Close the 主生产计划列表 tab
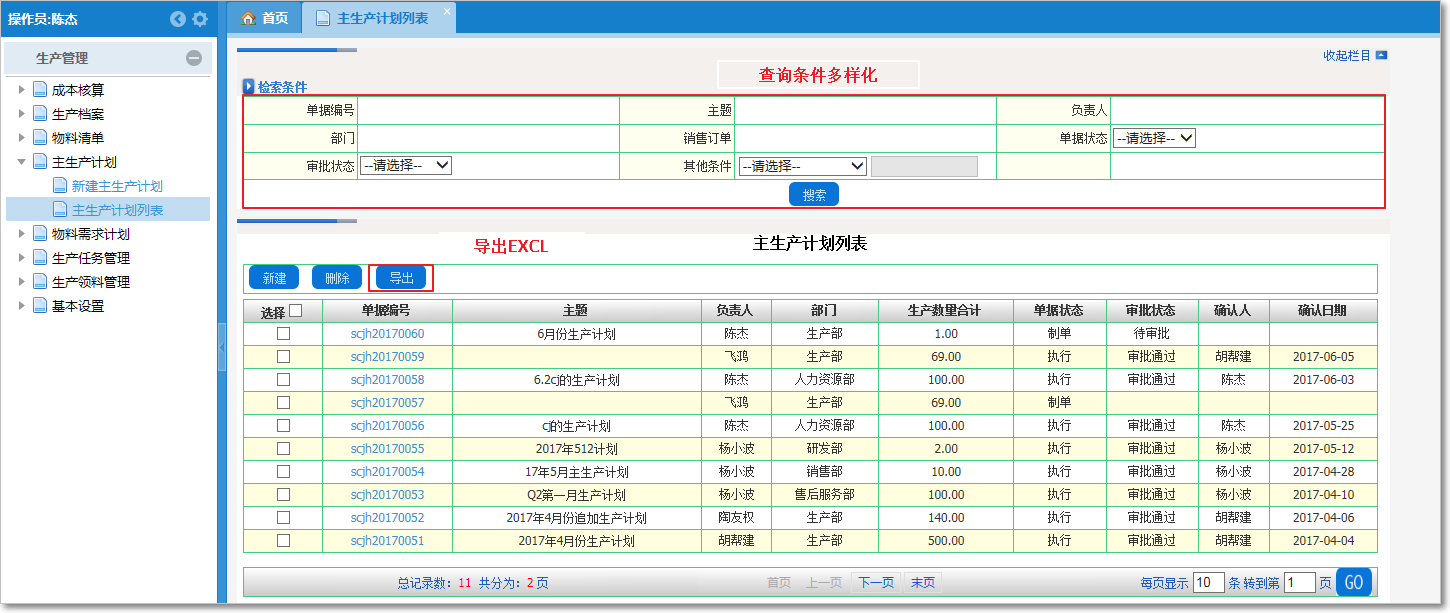 click(447, 10)
